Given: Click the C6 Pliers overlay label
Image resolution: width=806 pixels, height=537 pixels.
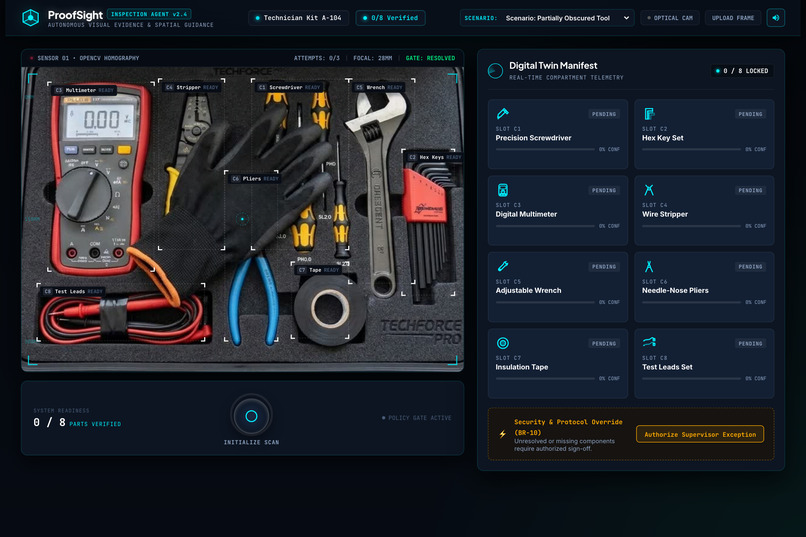Looking at the screenshot, I should pos(255,179).
